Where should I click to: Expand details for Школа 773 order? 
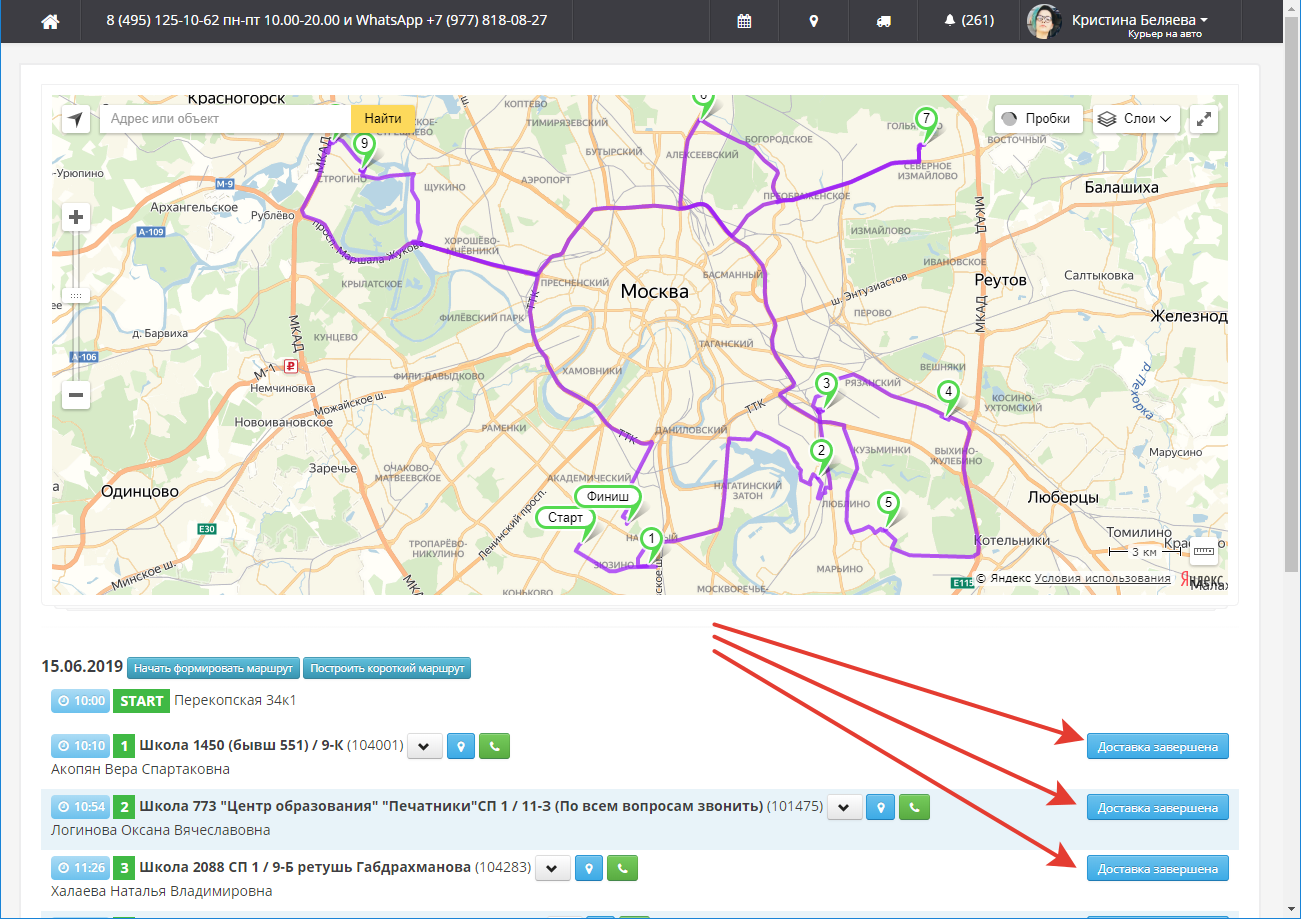(x=845, y=807)
